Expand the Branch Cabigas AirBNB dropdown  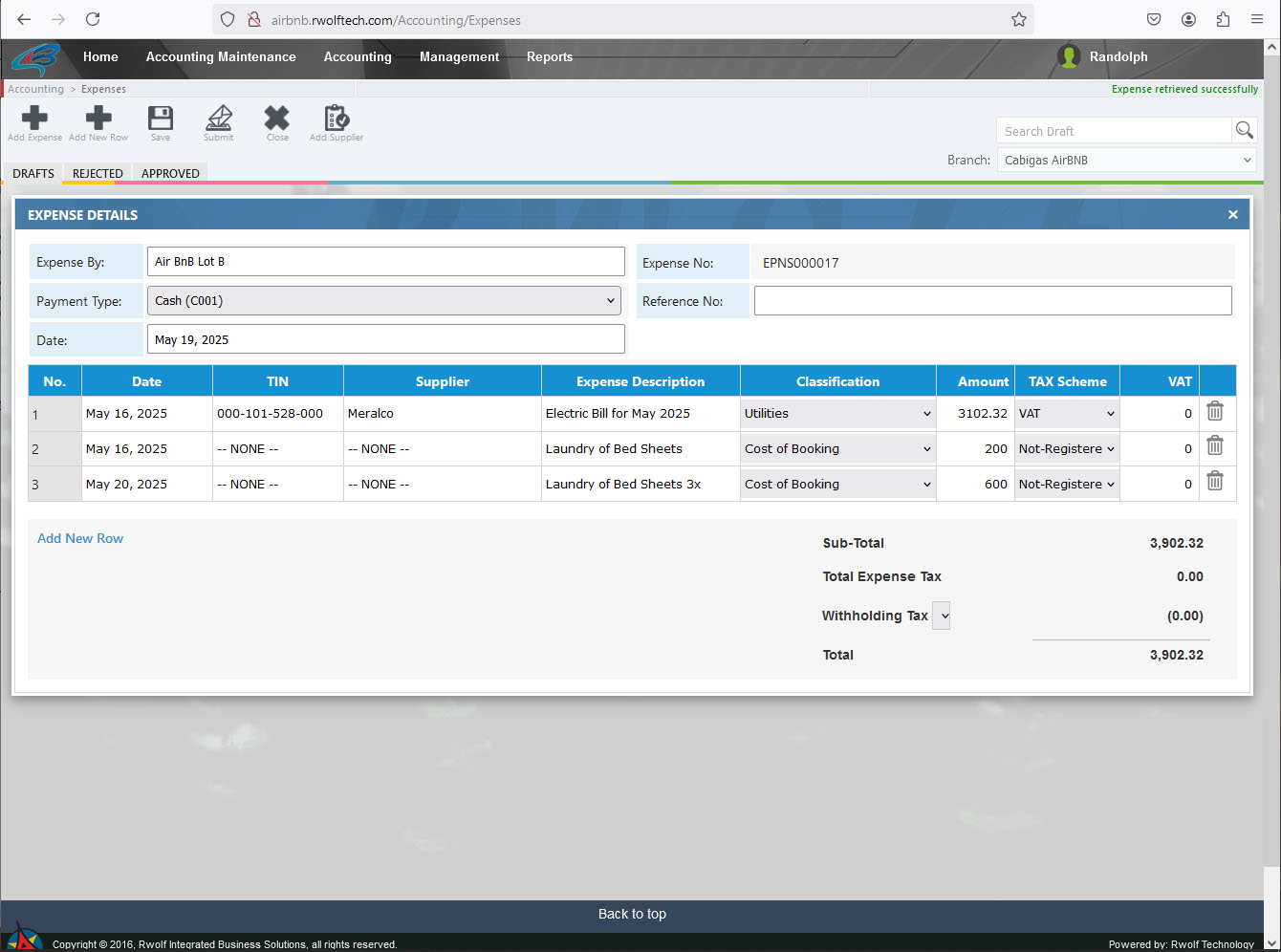pos(1126,161)
